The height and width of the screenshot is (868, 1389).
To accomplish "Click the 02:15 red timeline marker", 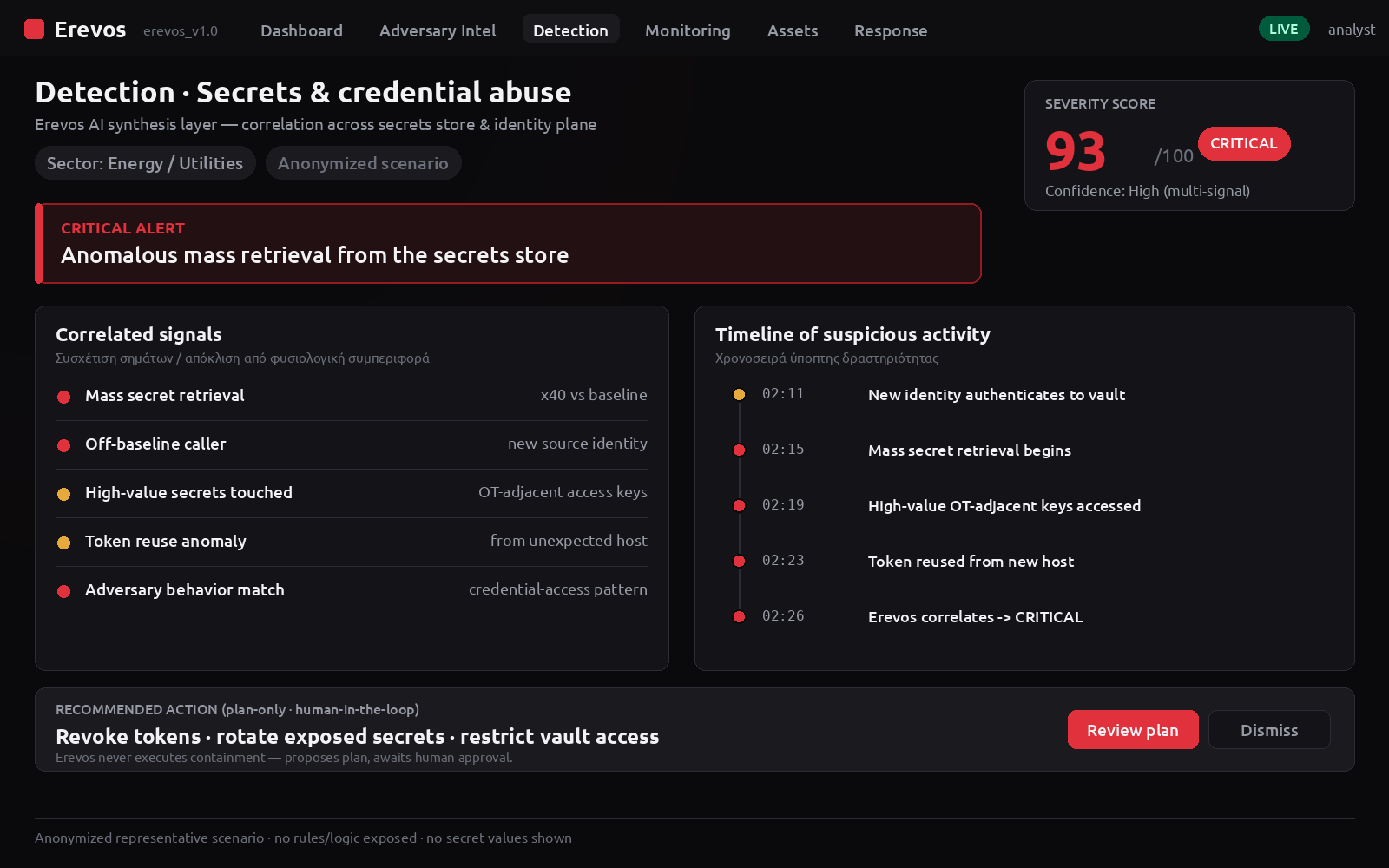I will point(739,450).
